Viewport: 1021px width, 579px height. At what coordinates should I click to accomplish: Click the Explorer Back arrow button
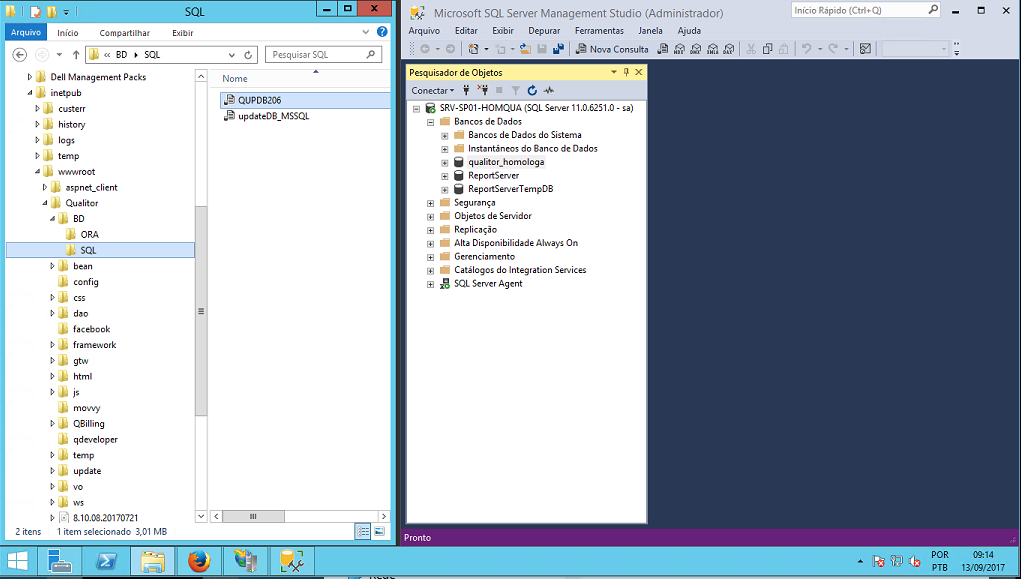tap(20, 55)
